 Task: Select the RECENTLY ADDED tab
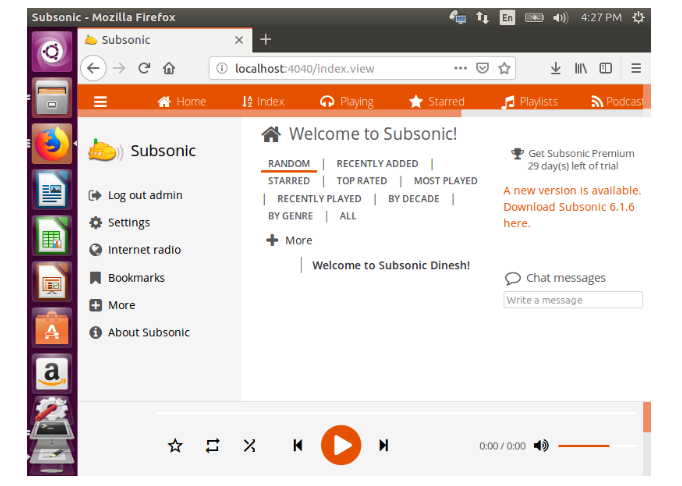[x=377, y=164]
